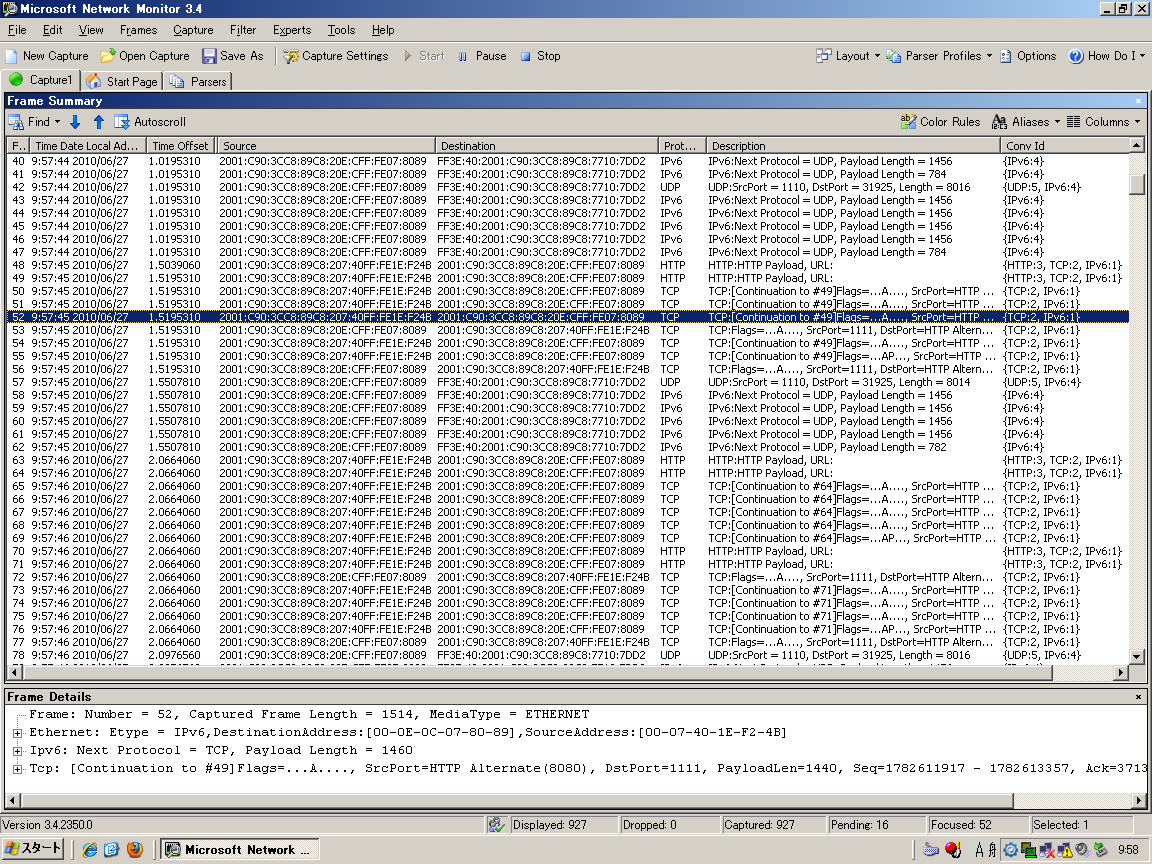Open Color Rules
Screen dimensions: 1152x864
(940, 122)
